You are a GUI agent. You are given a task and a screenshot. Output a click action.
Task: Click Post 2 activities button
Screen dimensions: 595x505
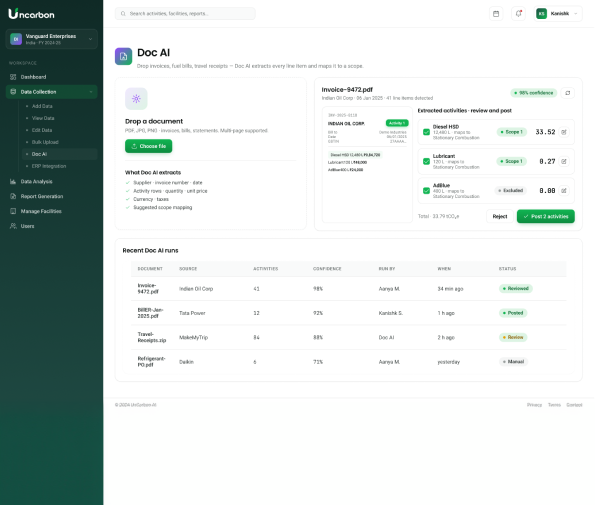pos(545,216)
